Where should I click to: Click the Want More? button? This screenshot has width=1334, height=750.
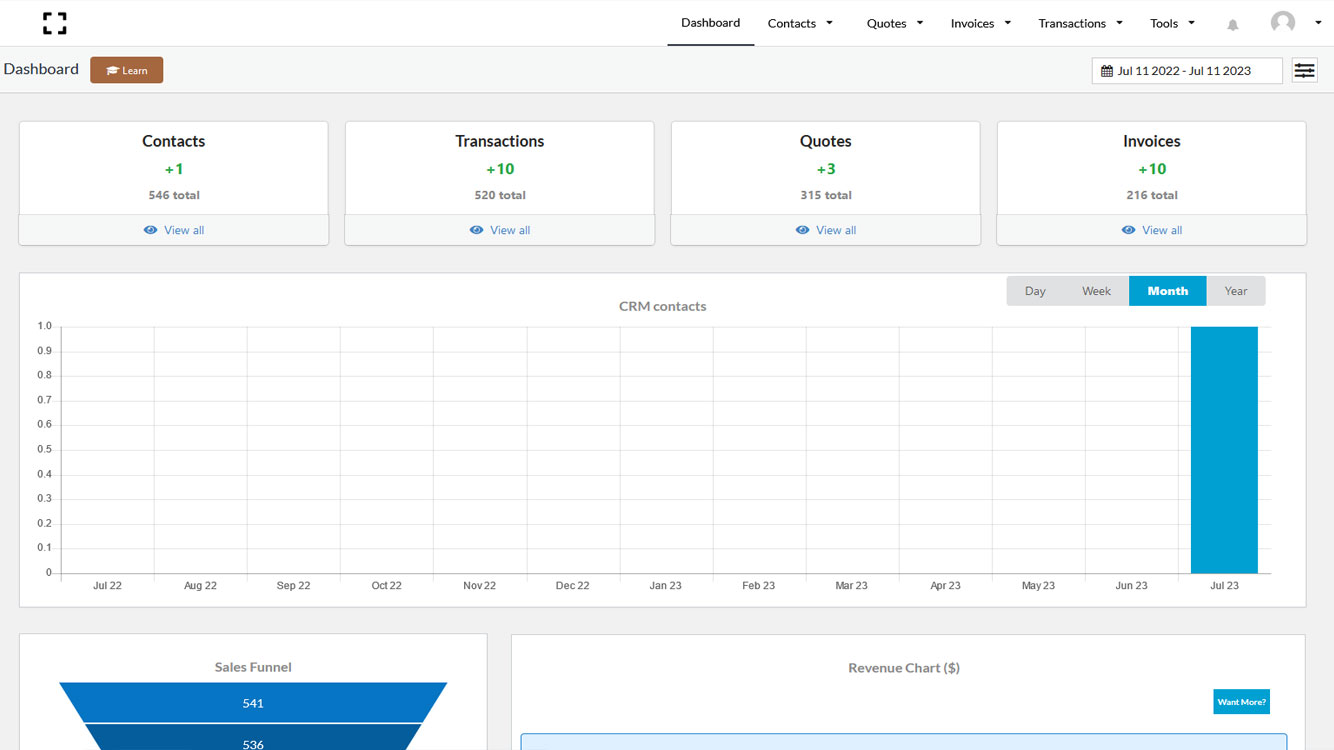[x=1241, y=702]
